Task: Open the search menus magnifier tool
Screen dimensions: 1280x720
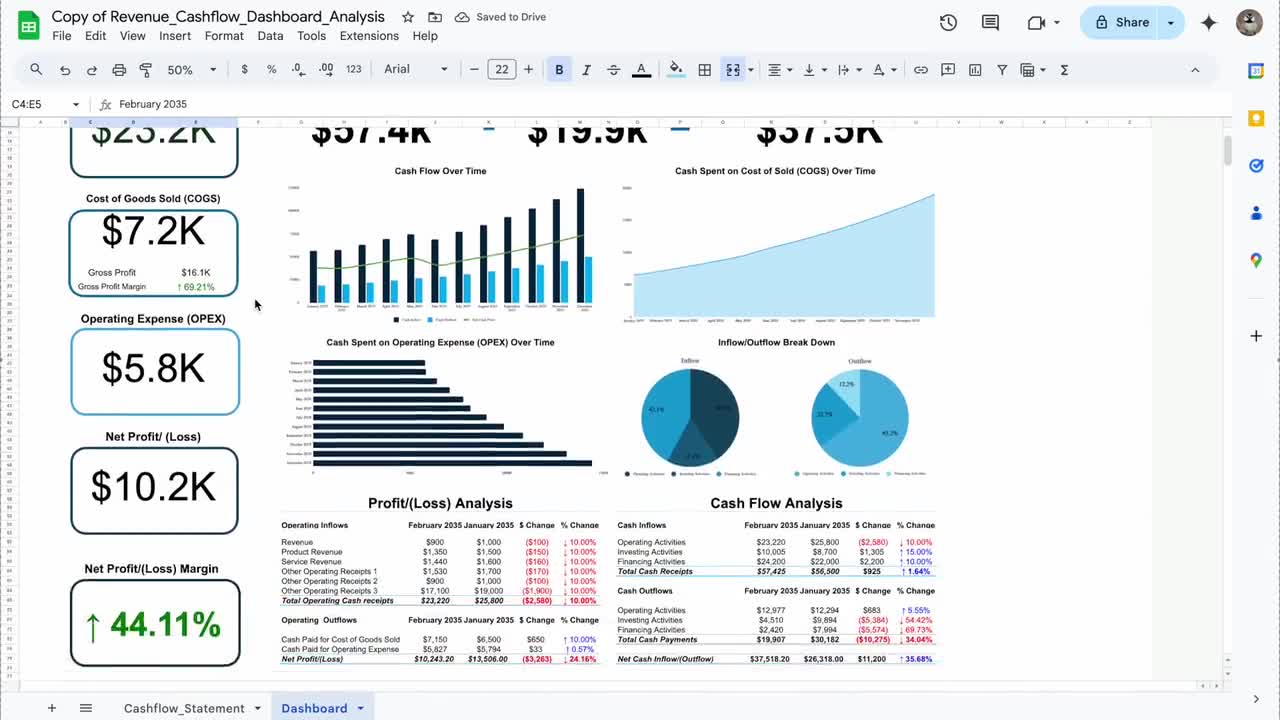Action: click(36, 70)
